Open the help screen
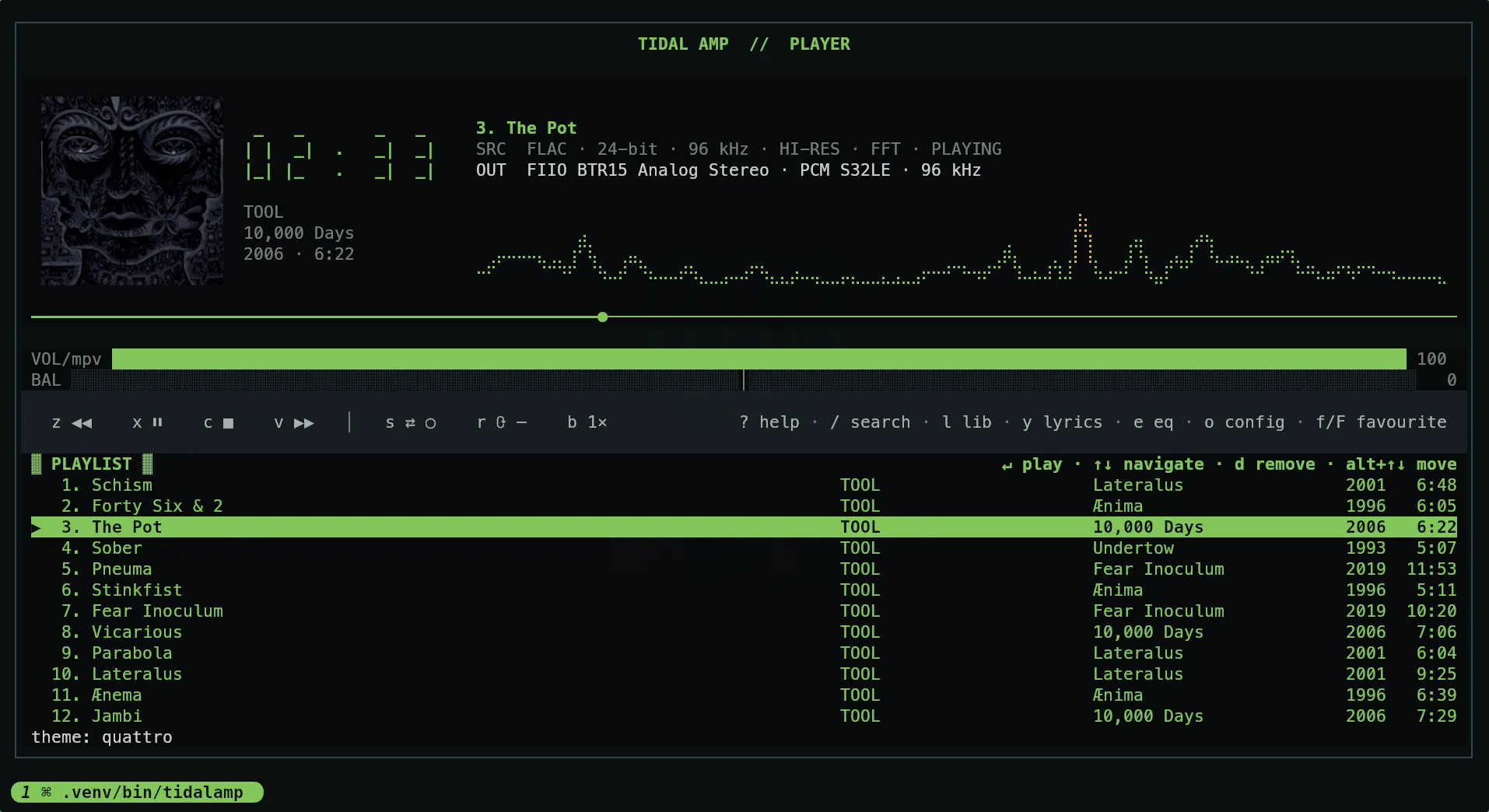Screen dimensions: 1489x812 769,422
